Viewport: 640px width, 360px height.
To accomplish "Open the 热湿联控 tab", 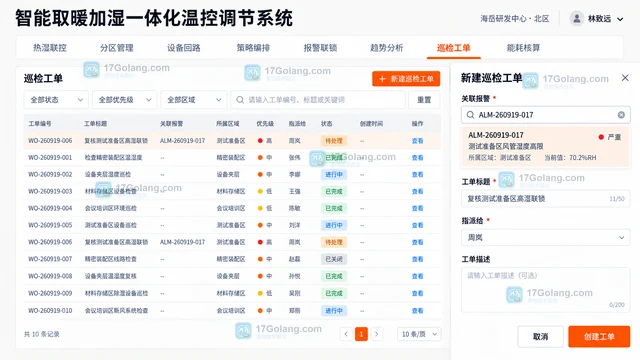I will tap(49, 48).
